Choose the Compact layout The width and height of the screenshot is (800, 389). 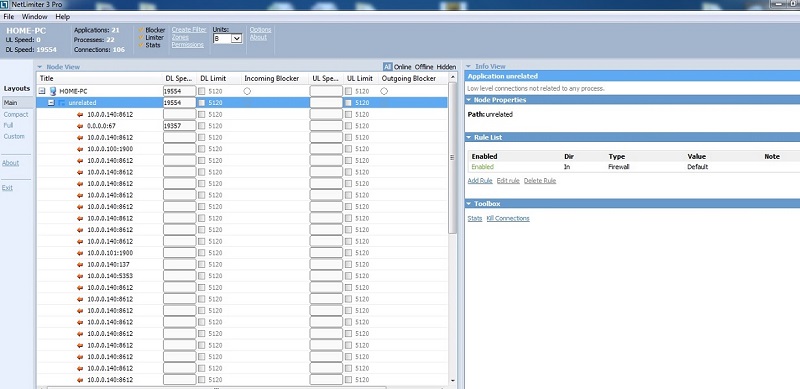(x=16, y=114)
